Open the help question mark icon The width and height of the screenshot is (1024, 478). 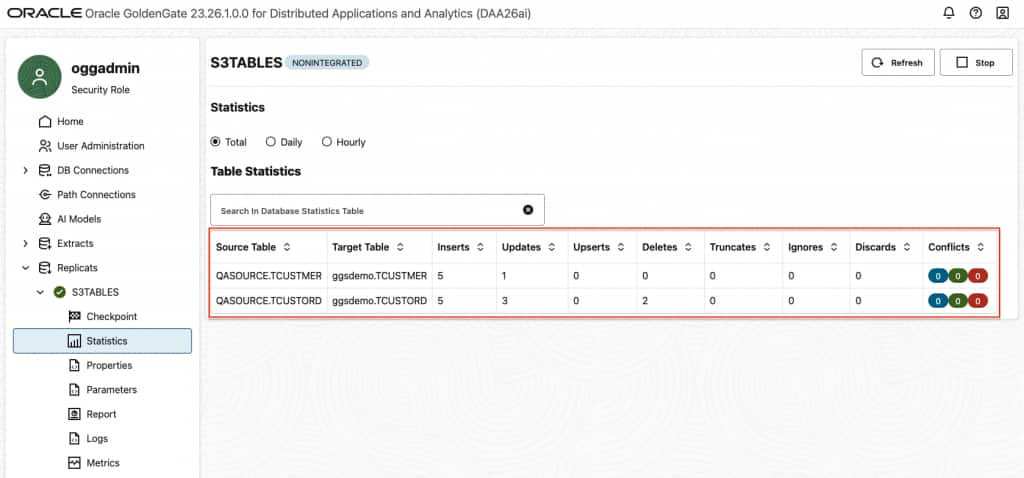tap(975, 13)
